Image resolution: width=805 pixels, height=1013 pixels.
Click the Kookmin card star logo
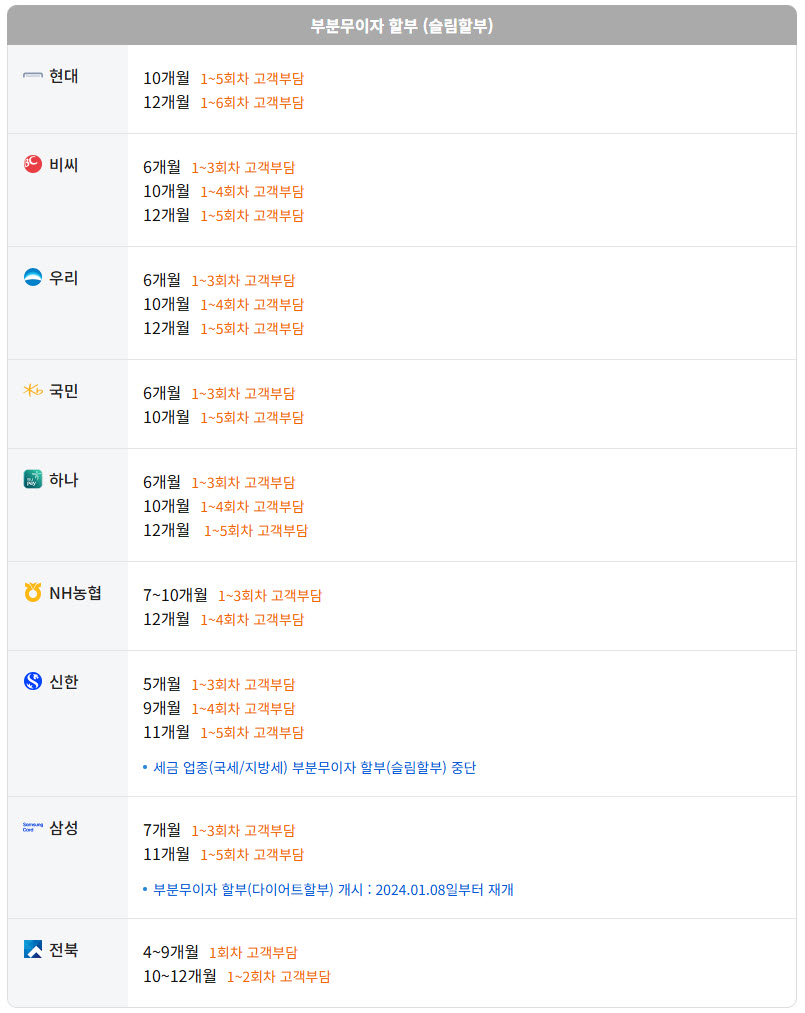(x=33, y=391)
